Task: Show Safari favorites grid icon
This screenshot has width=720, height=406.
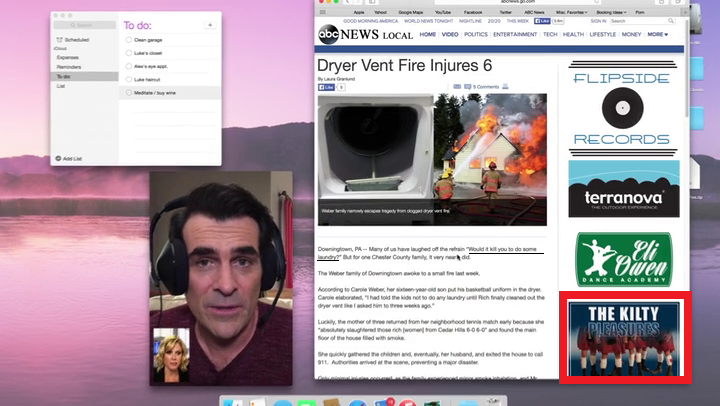Action: (323, 12)
